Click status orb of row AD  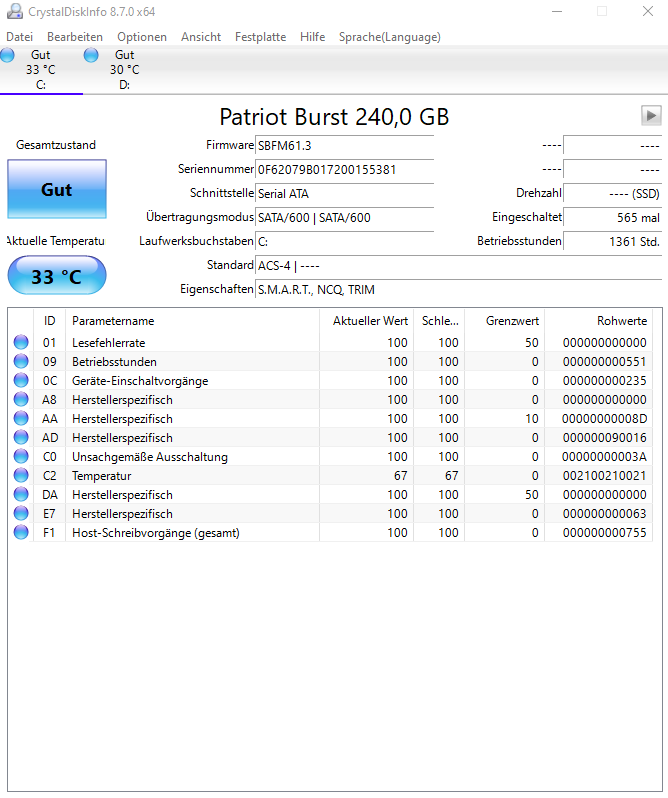point(21,437)
